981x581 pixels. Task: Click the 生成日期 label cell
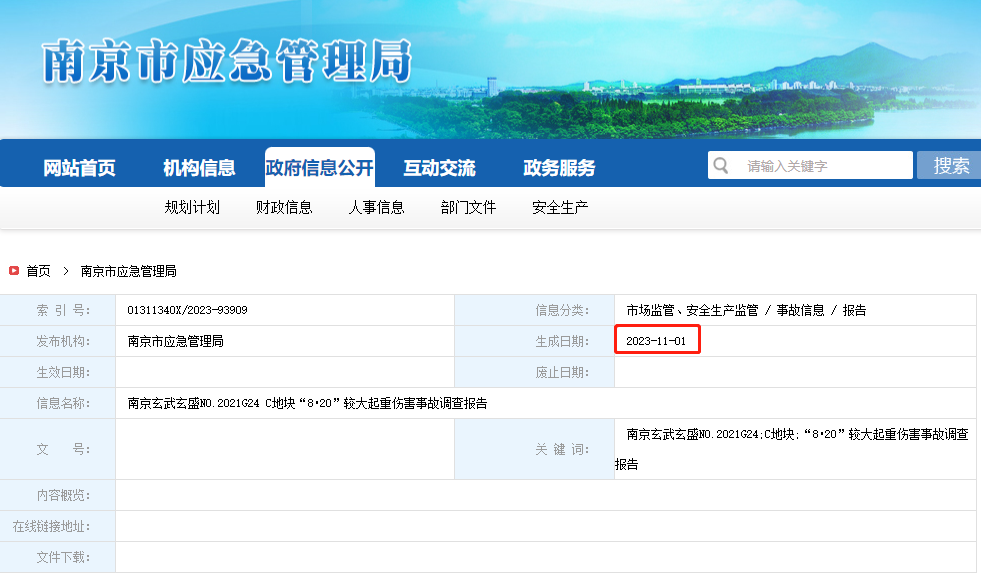pyautogui.click(x=534, y=341)
